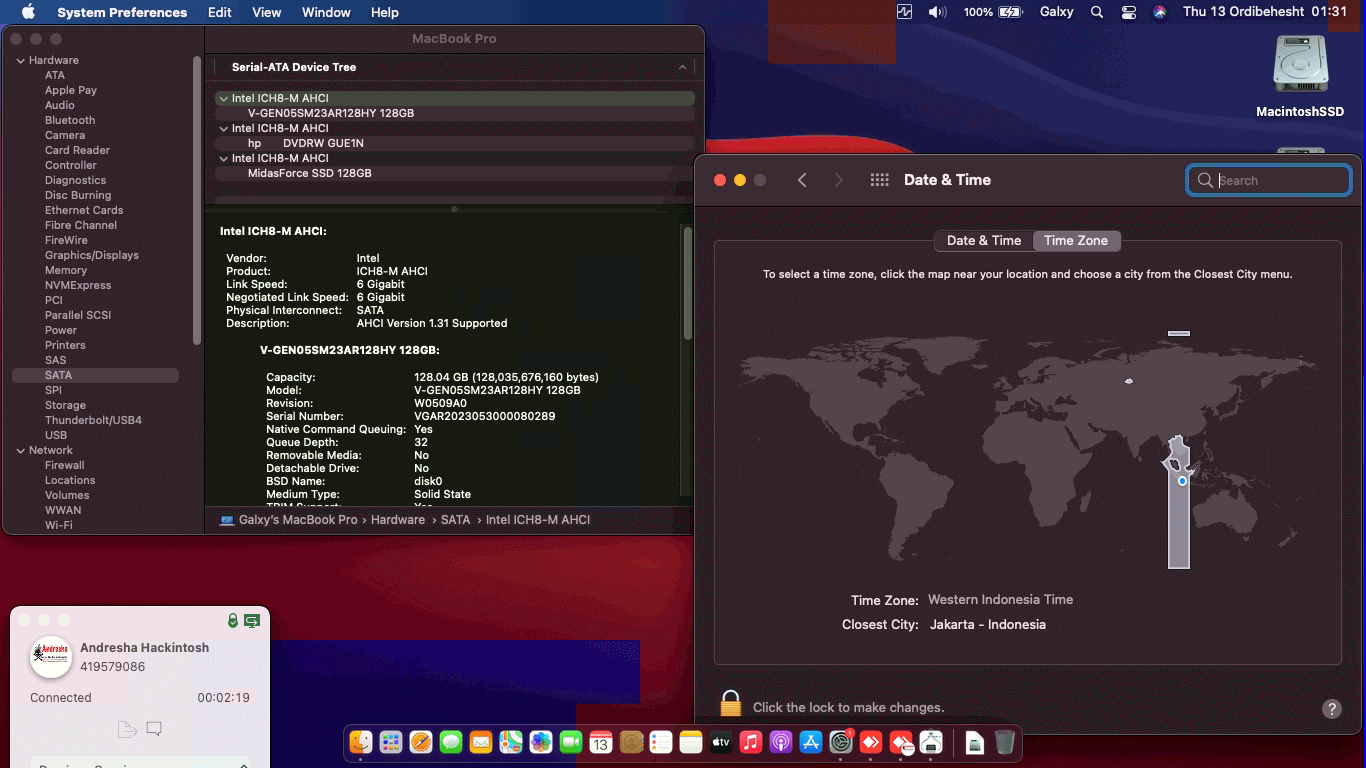Open the battery status menu
Screen dimensions: 1366x768
click(993, 12)
